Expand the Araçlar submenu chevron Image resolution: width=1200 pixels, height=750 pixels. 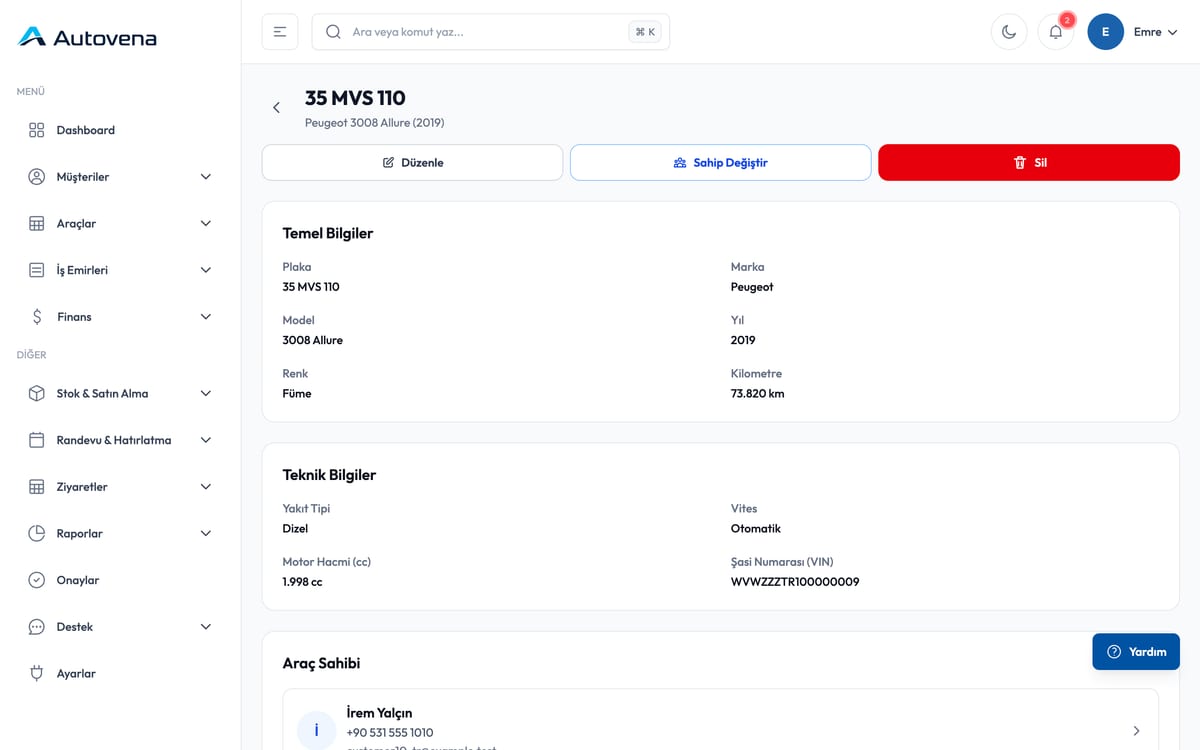click(206, 223)
